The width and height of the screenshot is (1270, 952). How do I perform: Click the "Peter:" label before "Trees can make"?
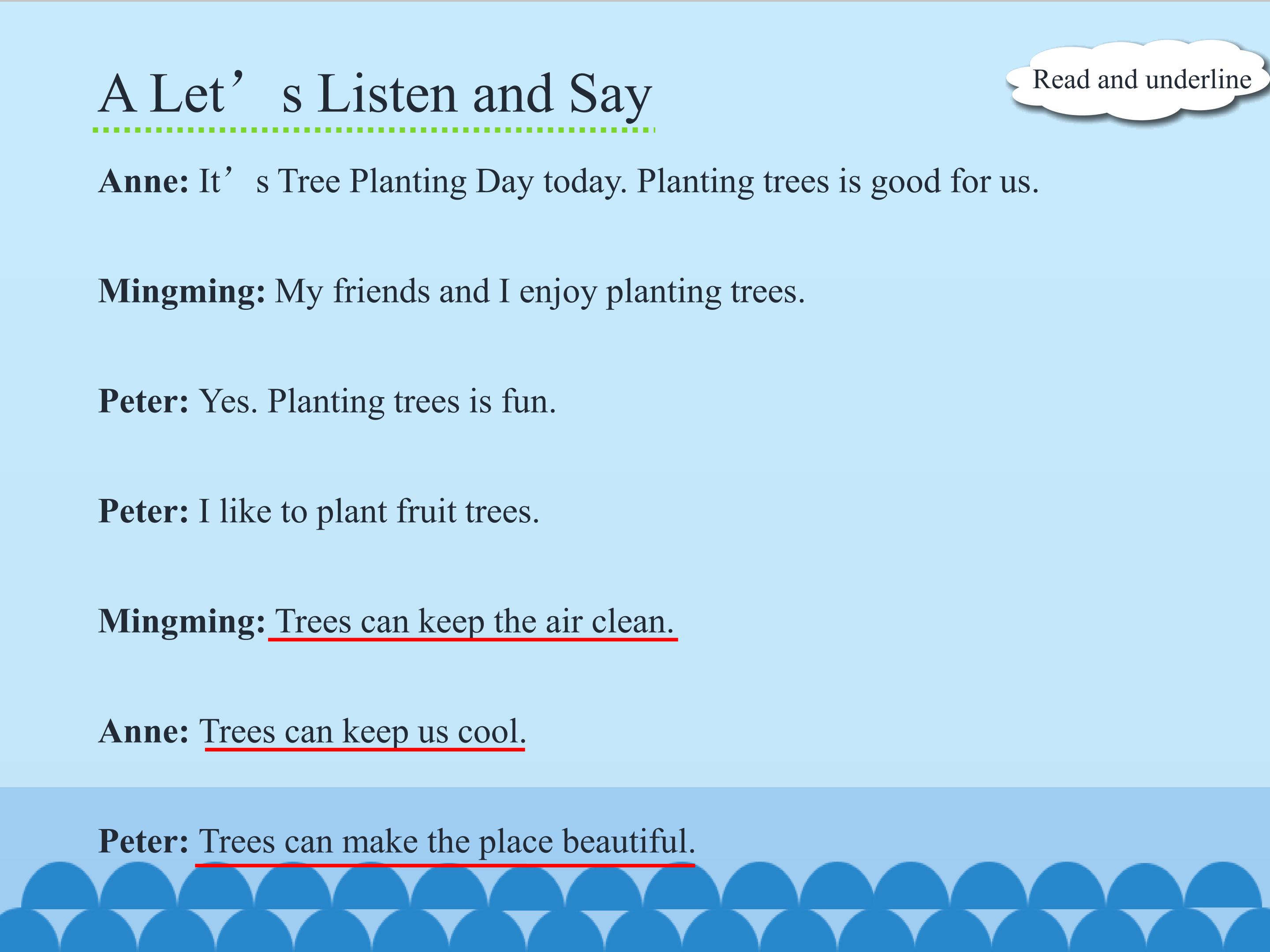143,842
